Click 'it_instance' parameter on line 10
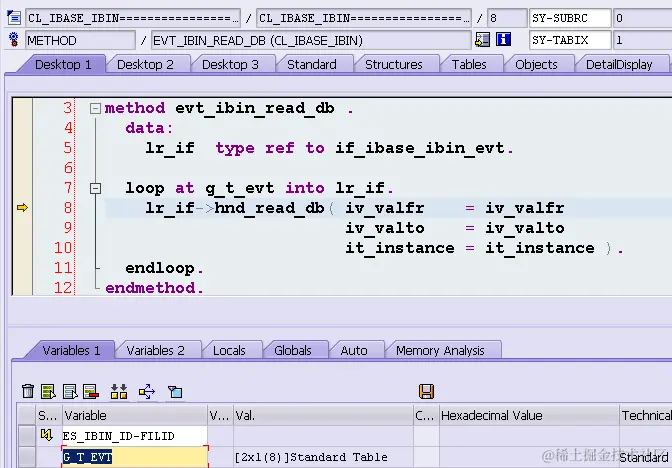Screen dimensions: 672x468 [x=400, y=248]
